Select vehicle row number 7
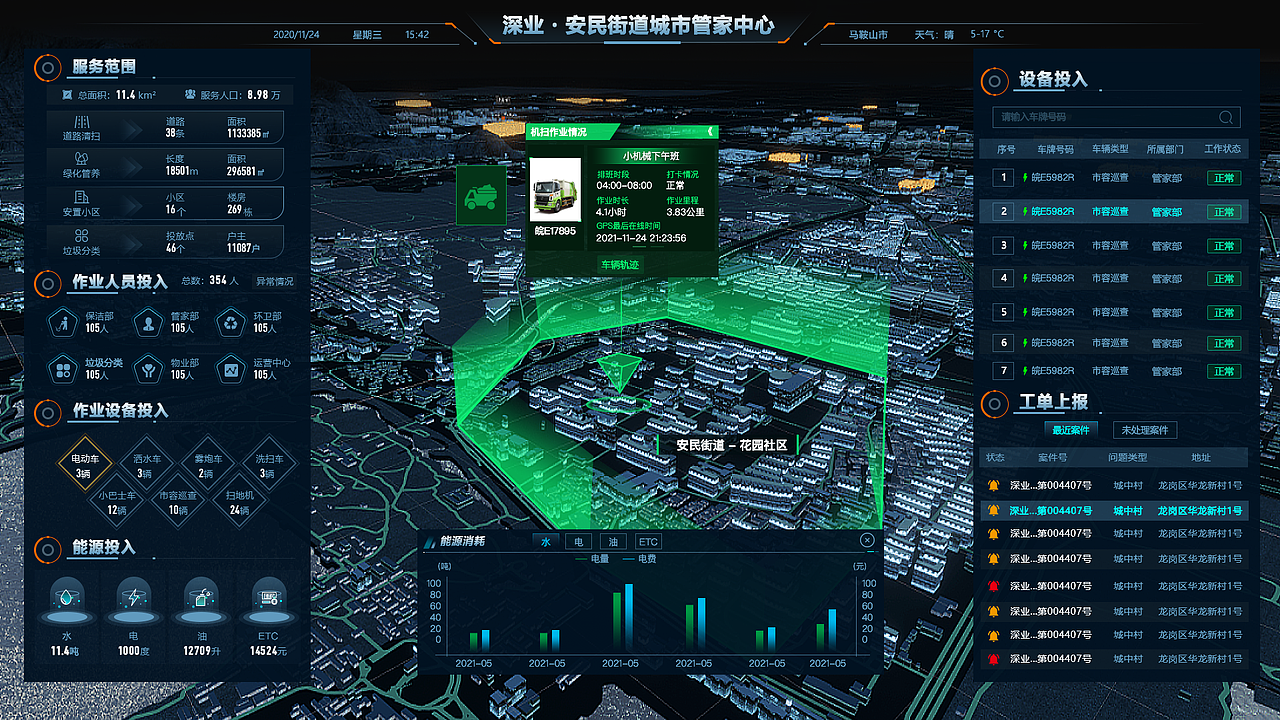The image size is (1280, 720). [1114, 371]
